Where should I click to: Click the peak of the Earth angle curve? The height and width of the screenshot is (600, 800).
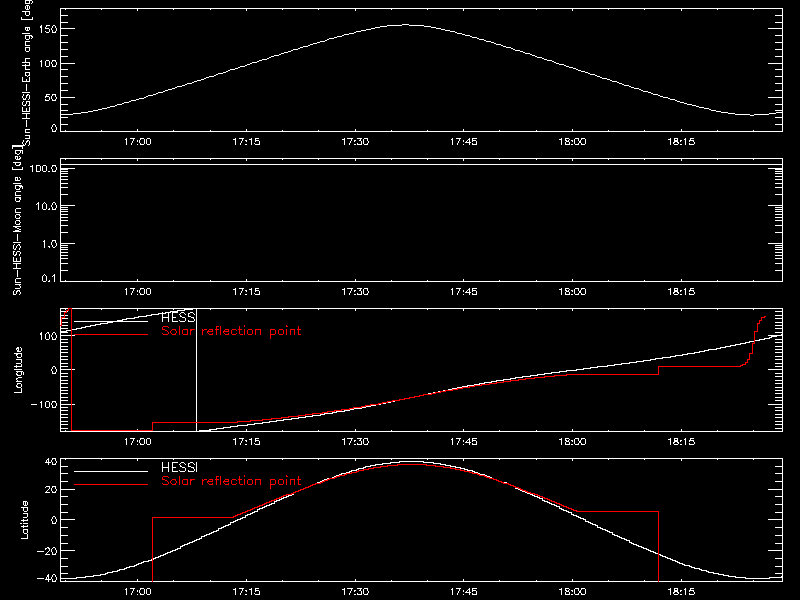click(406, 24)
